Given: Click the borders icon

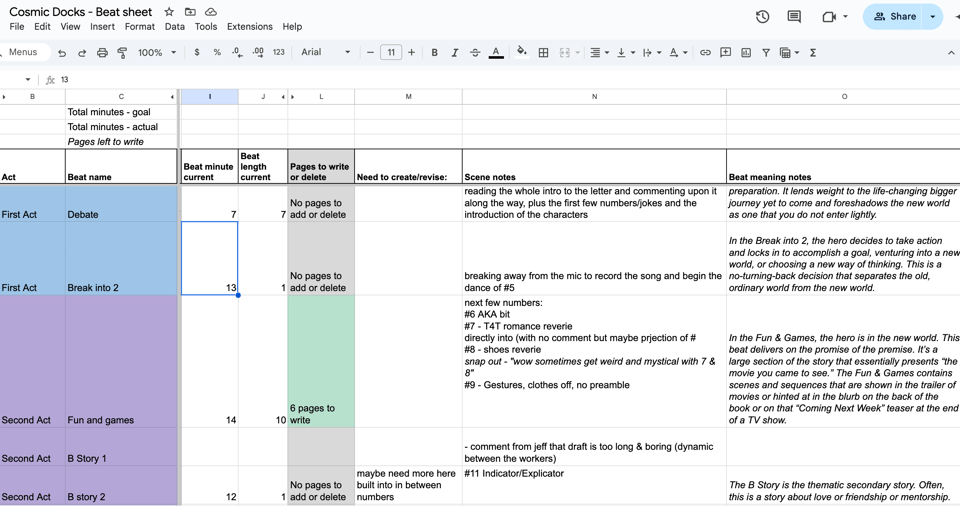Looking at the screenshot, I should click(543, 53).
